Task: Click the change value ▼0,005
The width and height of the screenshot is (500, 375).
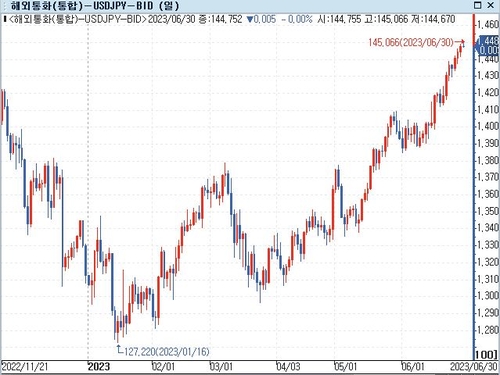Action: point(261,19)
